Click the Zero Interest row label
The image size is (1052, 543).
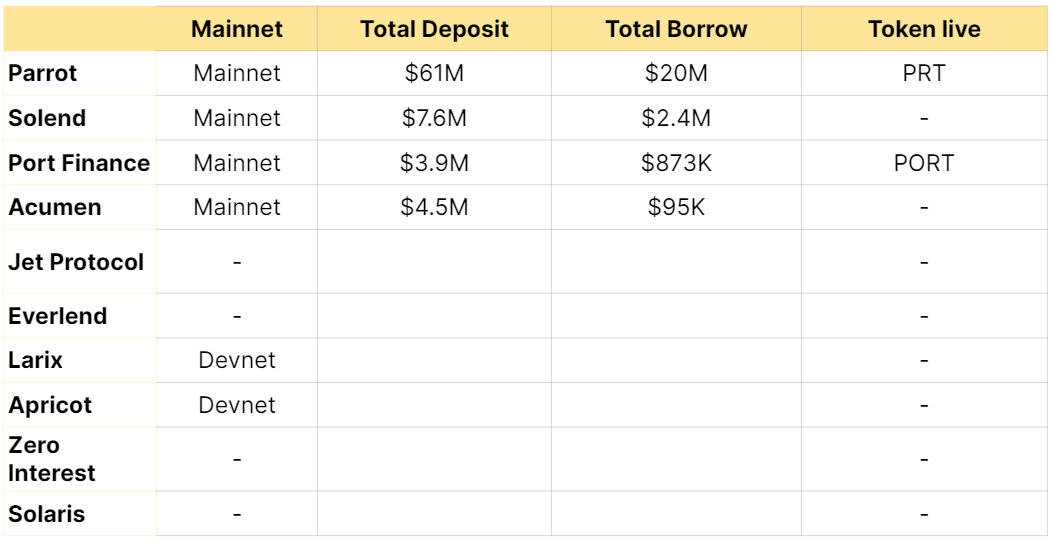point(52,459)
